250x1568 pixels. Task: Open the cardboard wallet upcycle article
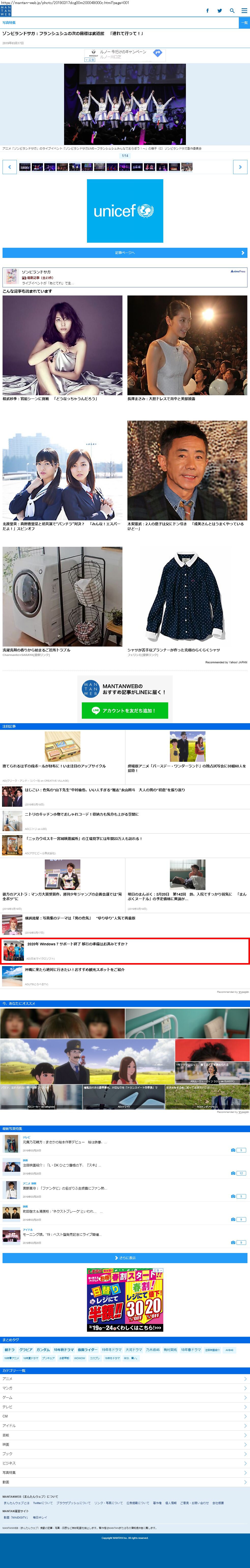[x=62, y=757]
